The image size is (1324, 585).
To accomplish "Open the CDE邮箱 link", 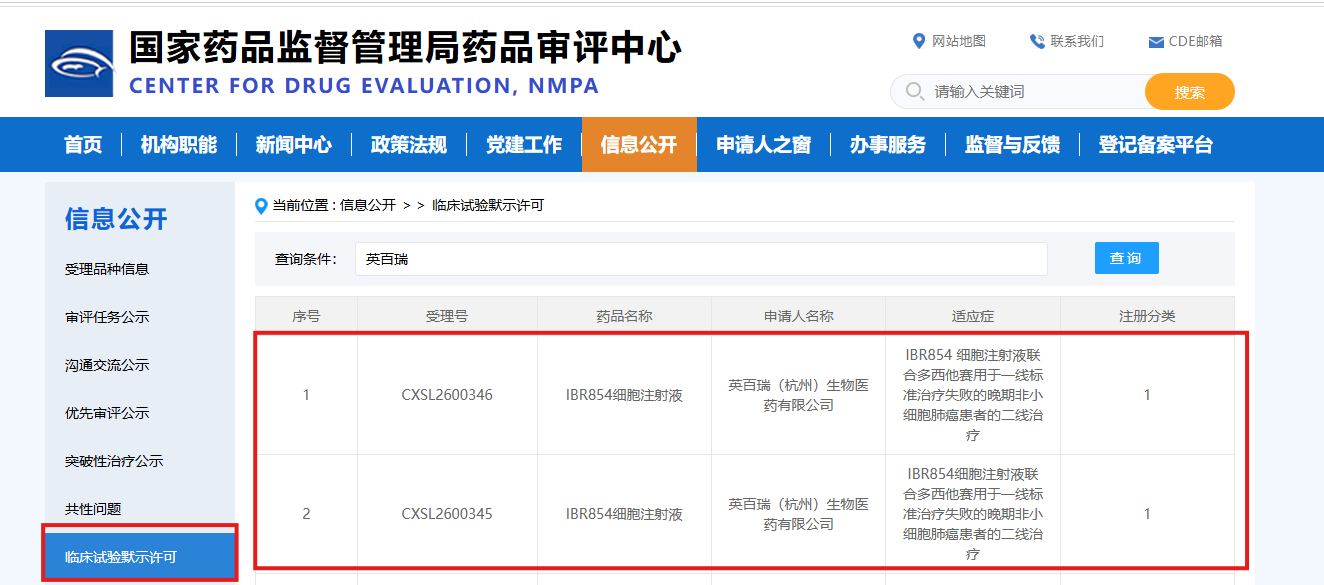I will (1195, 41).
